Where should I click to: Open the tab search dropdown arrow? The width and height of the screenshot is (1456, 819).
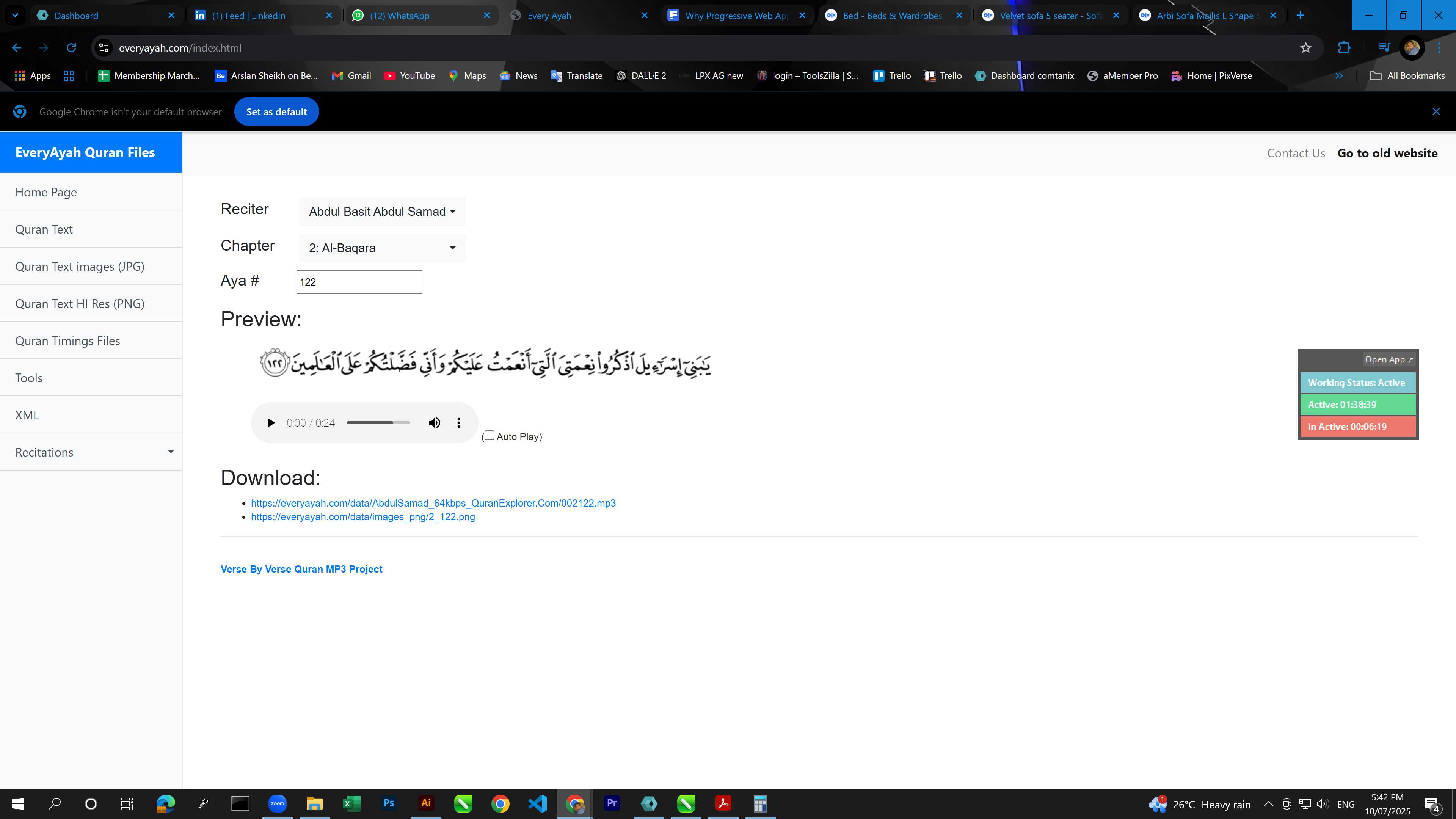[15, 15]
